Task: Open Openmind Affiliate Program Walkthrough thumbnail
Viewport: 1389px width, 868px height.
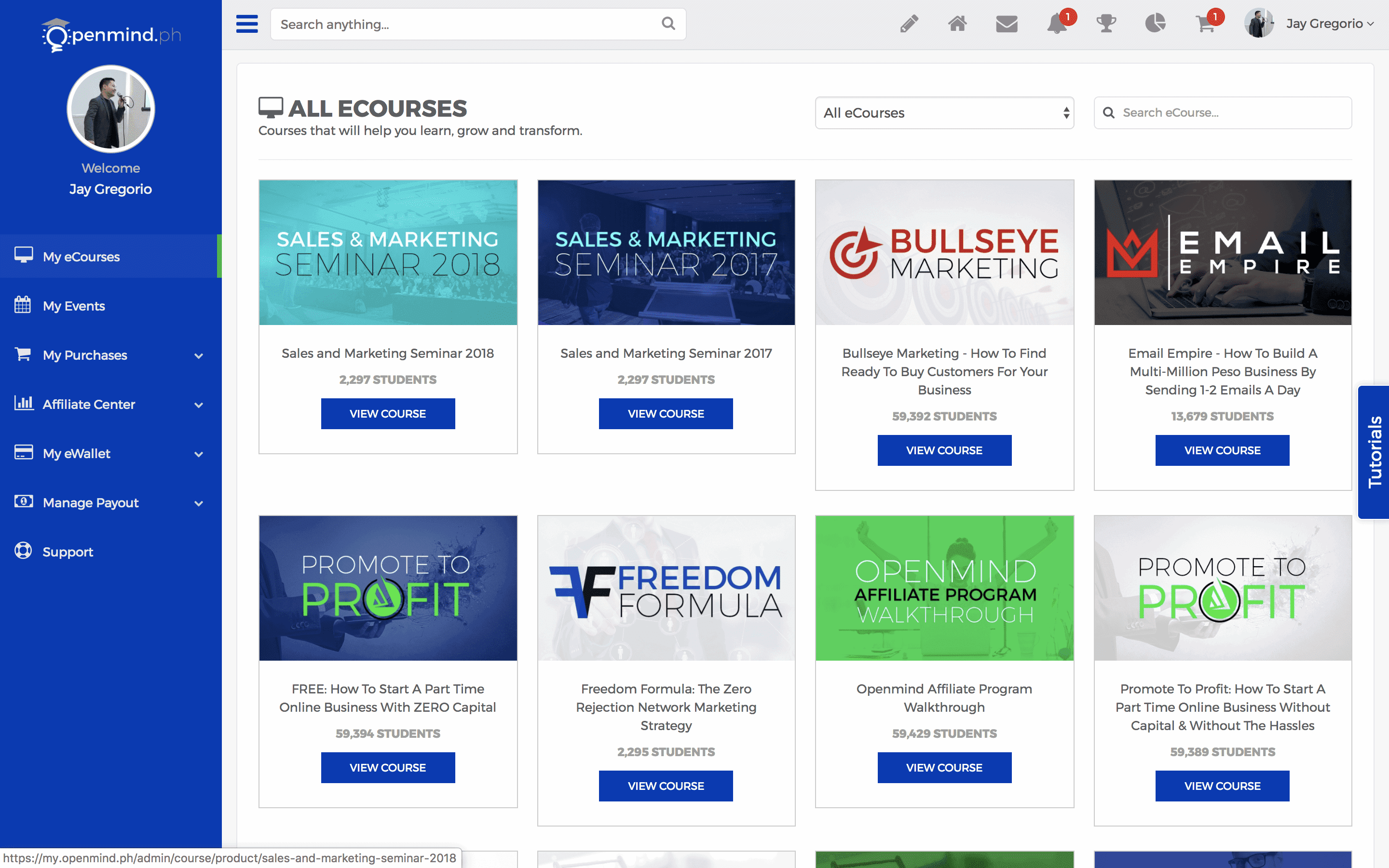Action: 944,588
